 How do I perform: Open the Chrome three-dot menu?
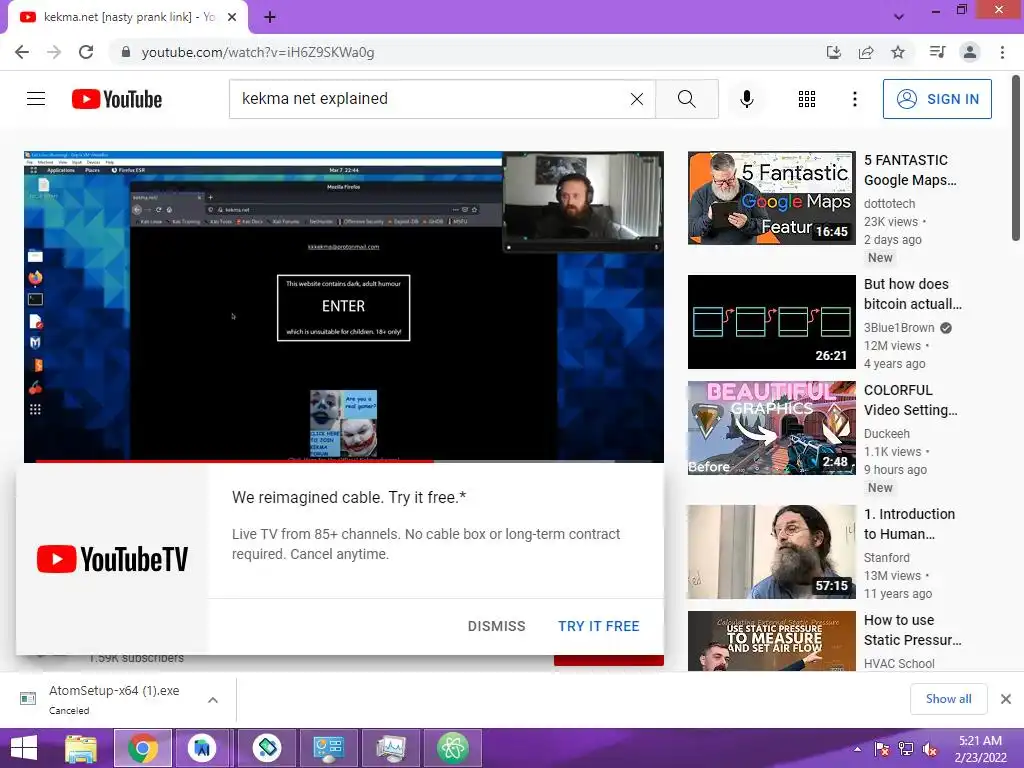click(x=1002, y=52)
